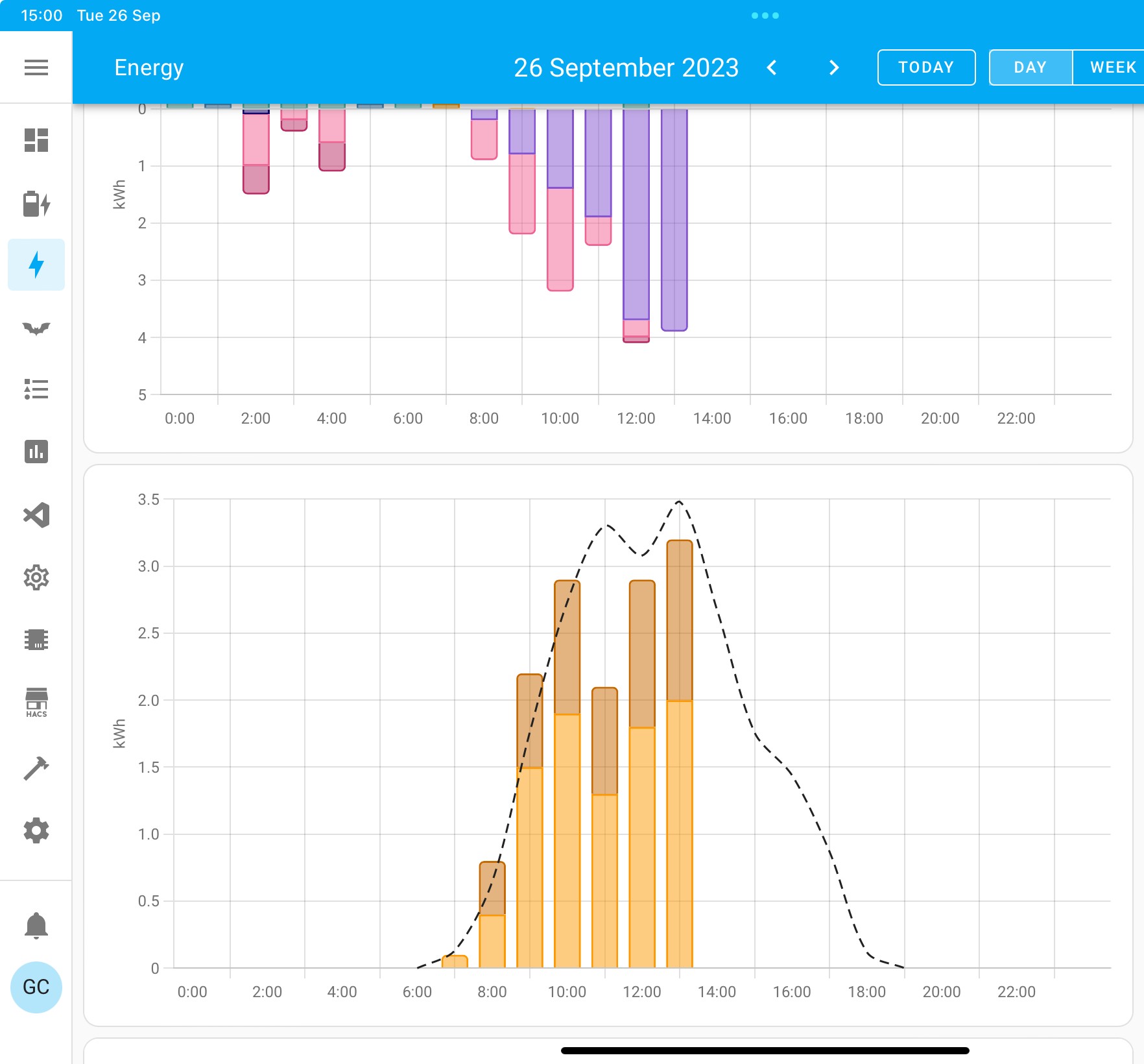This screenshot has width=1144, height=1064.
Task: Open the battery charging dashboard icon
Action: pyautogui.click(x=36, y=204)
